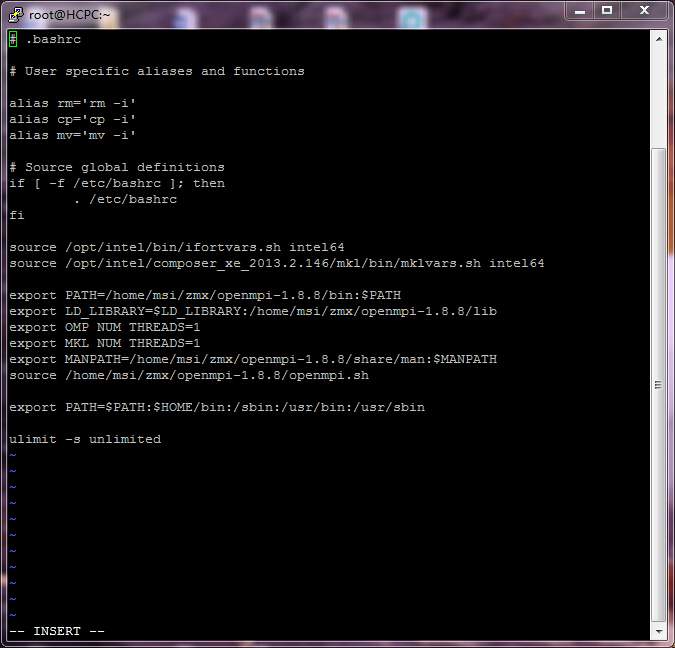Click the source ifortvars.sh intel64 line
Viewport: 675px width, 648px height.
pos(176,247)
